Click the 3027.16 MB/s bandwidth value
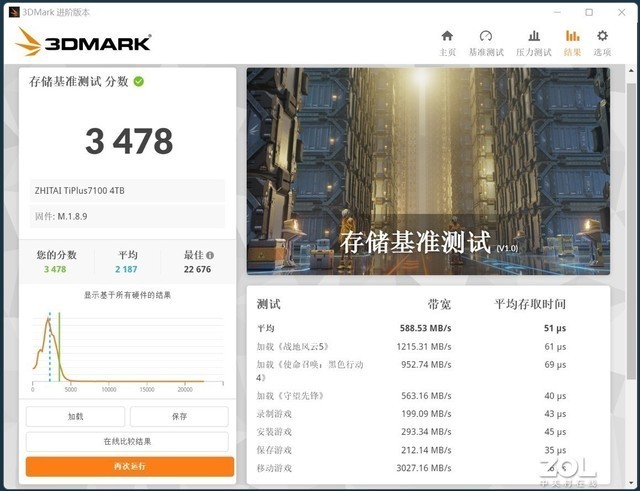The width and height of the screenshot is (640, 491). [424, 468]
